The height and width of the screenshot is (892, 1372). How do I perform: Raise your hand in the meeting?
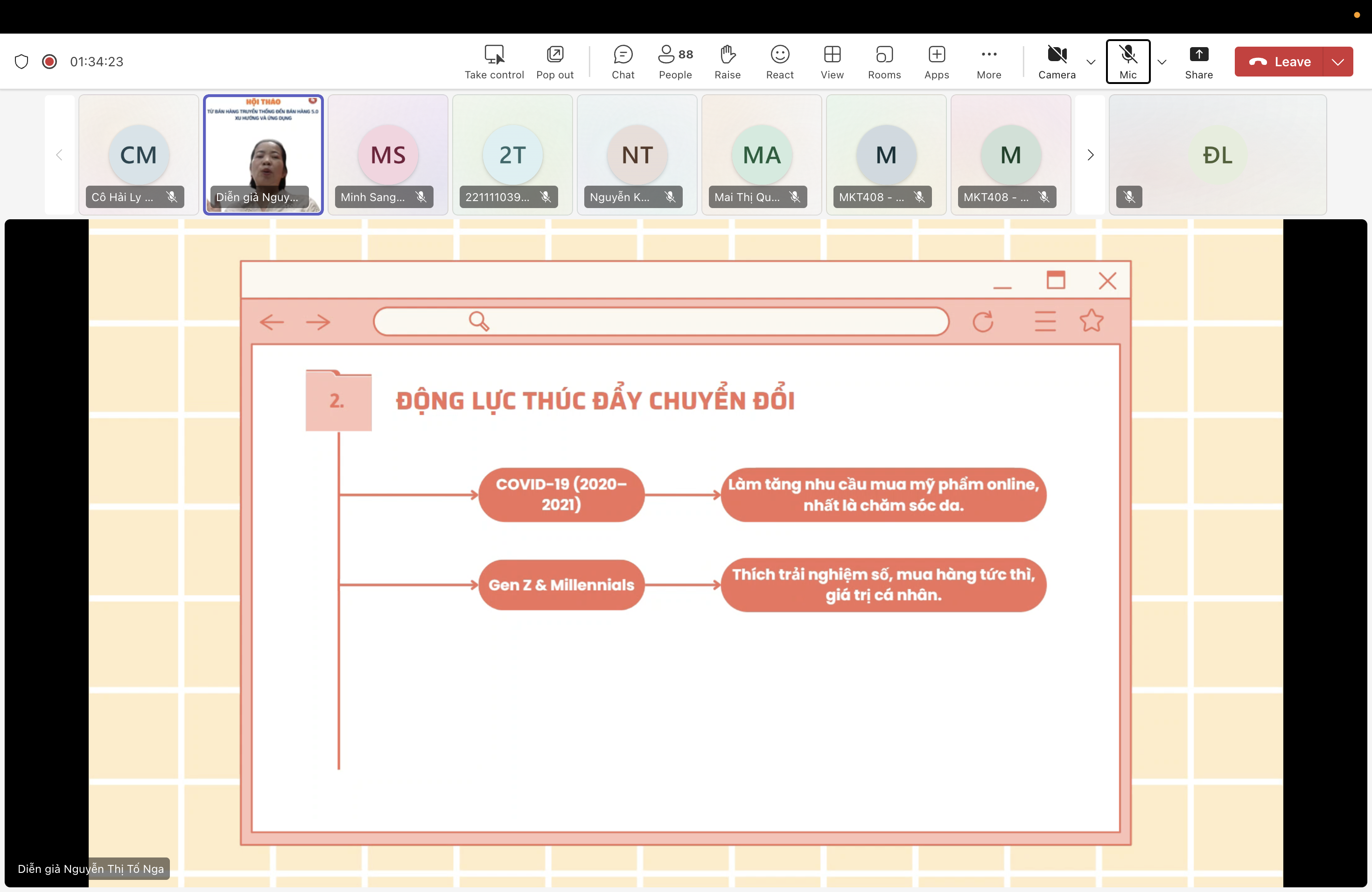pos(727,62)
